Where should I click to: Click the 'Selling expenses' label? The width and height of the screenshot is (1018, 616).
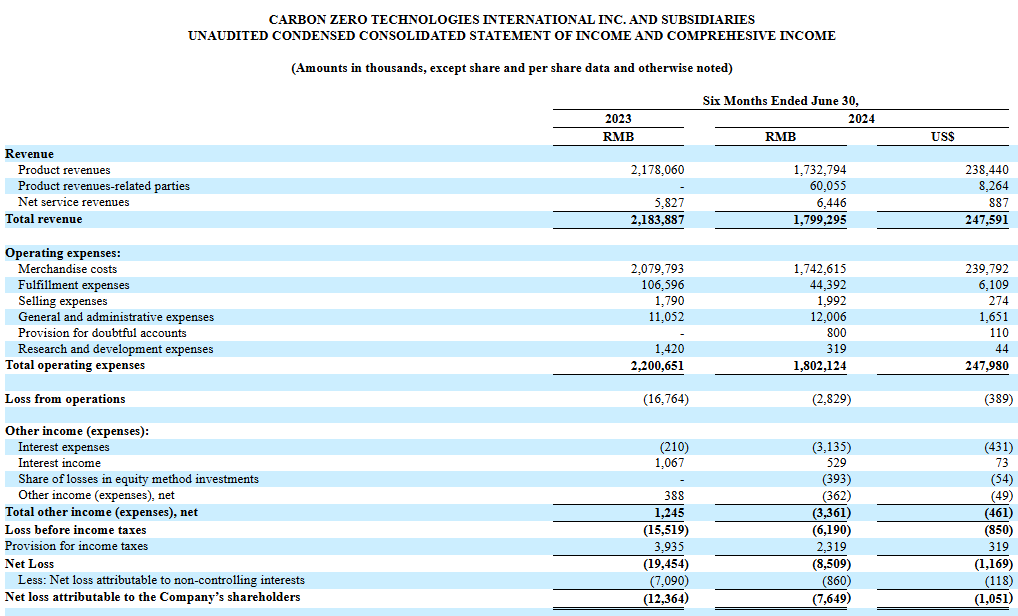(x=62, y=301)
